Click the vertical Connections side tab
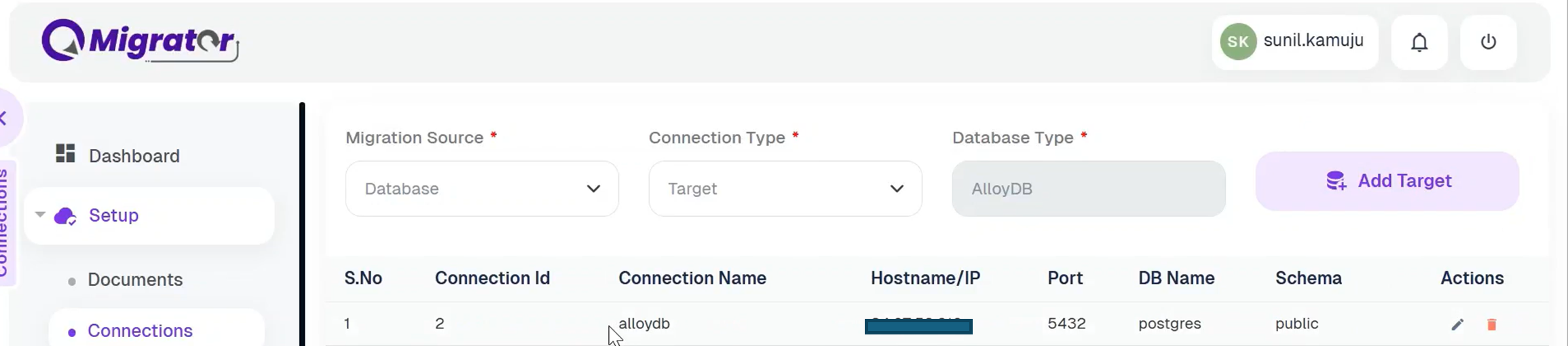 pyautogui.click(x=4, y=223)
